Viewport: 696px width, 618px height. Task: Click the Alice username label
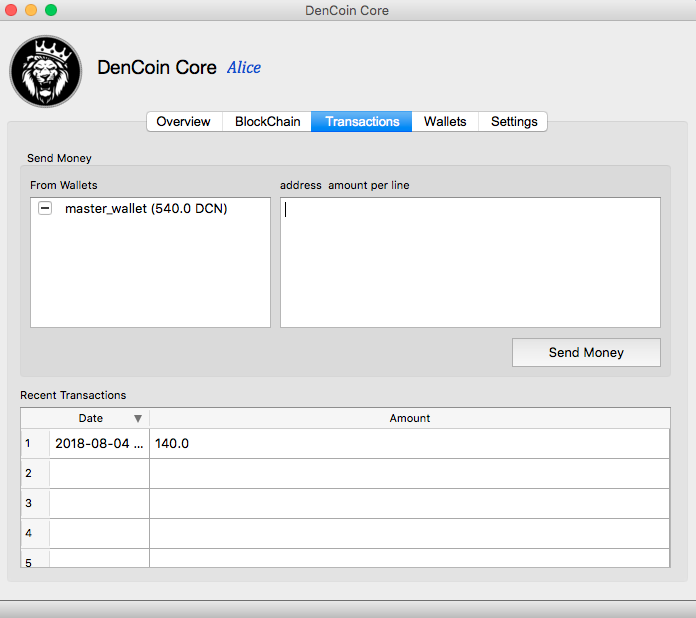[244, 68]
